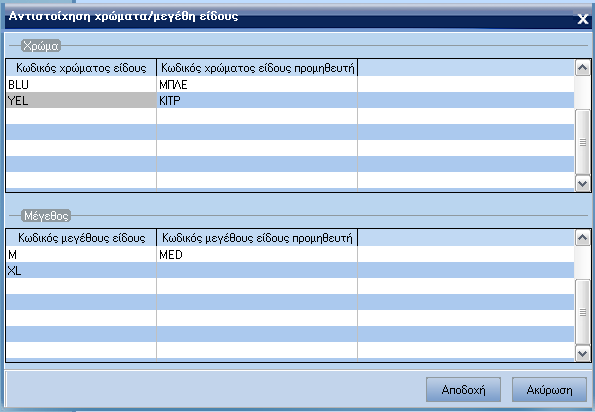Click the Κωδικός μεγέθους είδους column header

pos(81,238)
